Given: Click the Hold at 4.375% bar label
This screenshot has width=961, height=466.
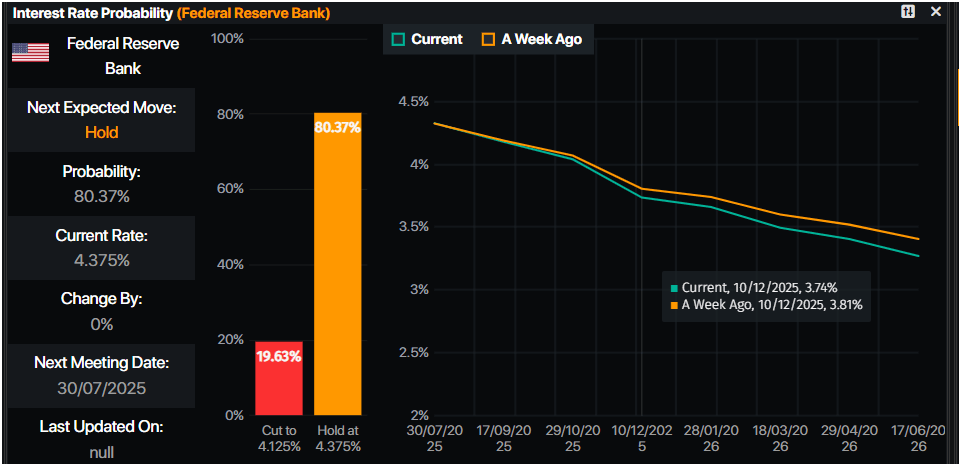Looking at the screenshot, I should (x=337, y=438).
